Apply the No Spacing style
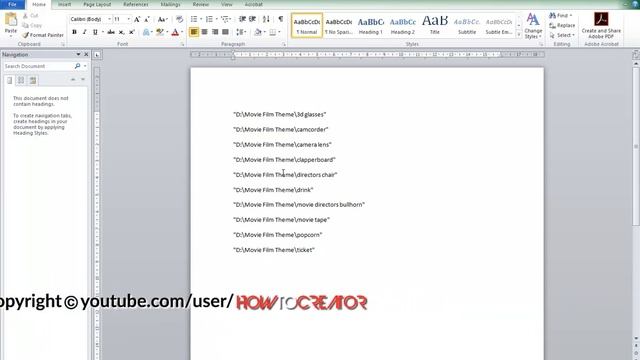The image size is (640, 360). click(x=338, y=25)
